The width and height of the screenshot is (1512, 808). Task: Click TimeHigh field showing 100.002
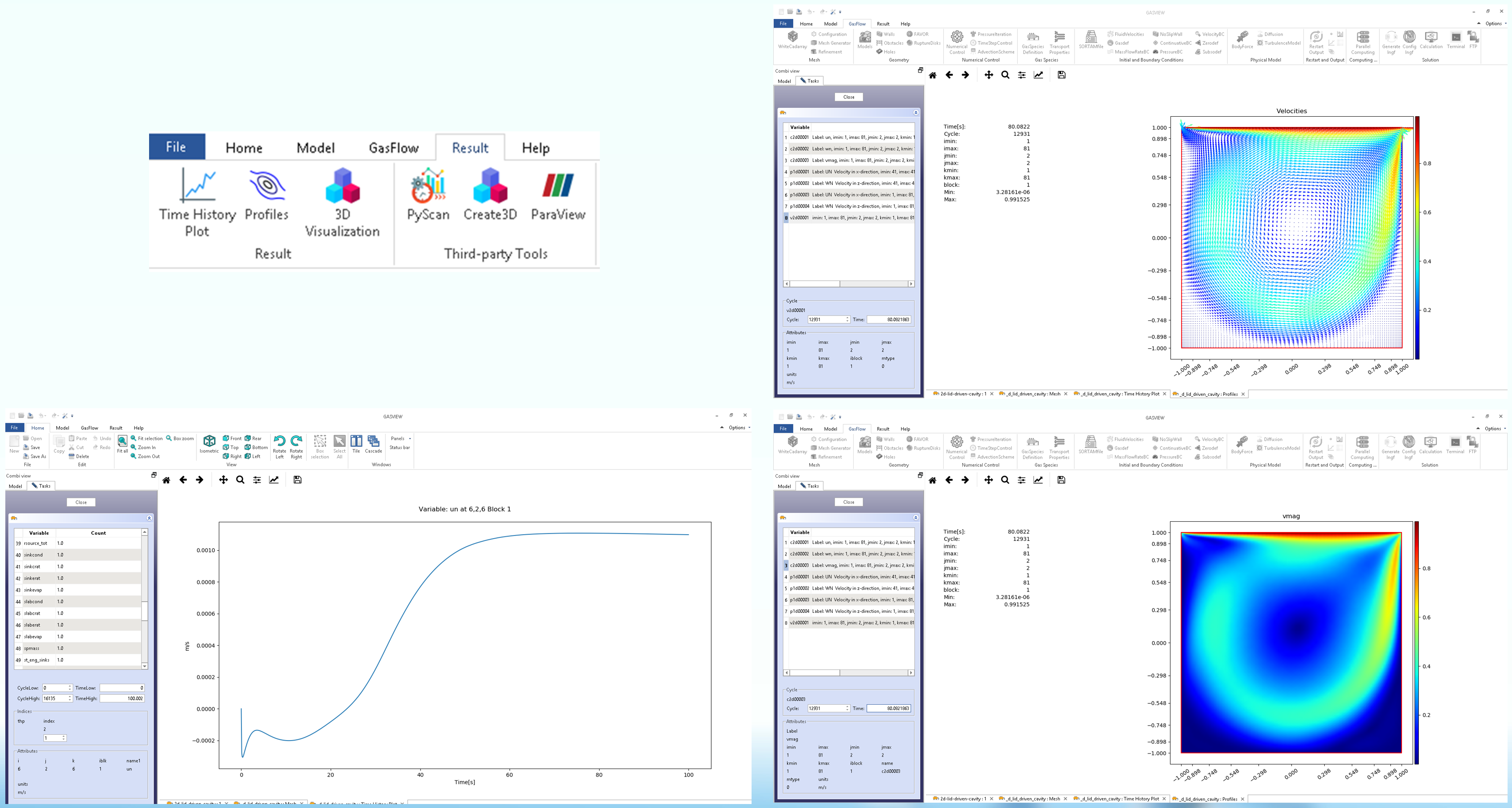(122, 699)
